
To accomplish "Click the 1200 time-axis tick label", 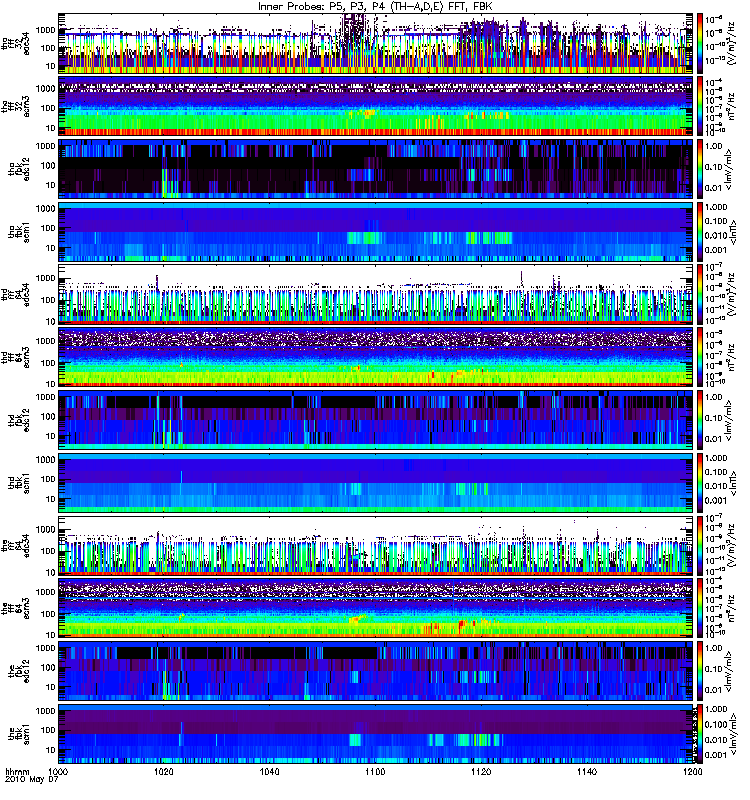I will [692, 772].
